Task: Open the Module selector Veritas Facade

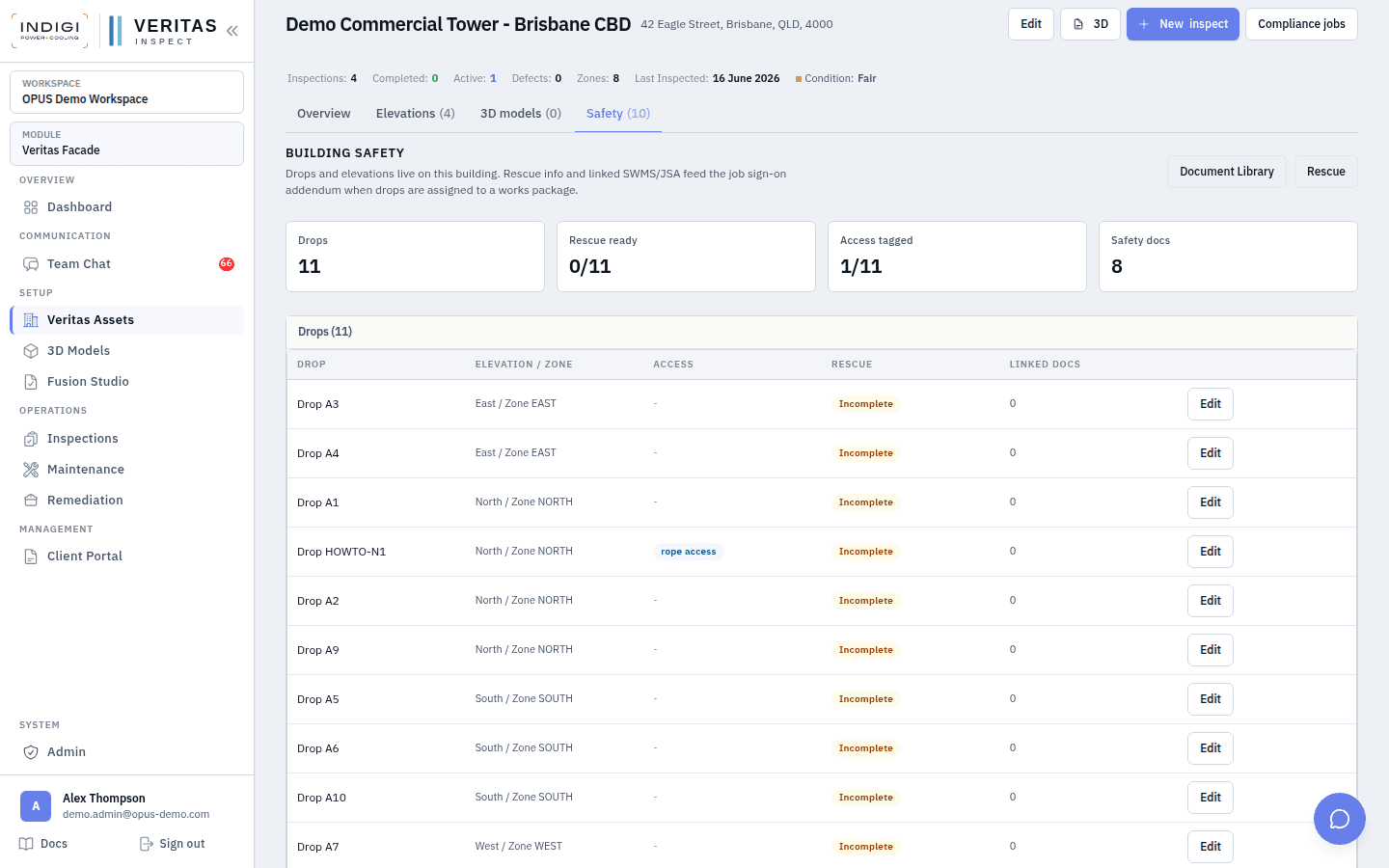Action: point(126,143)
